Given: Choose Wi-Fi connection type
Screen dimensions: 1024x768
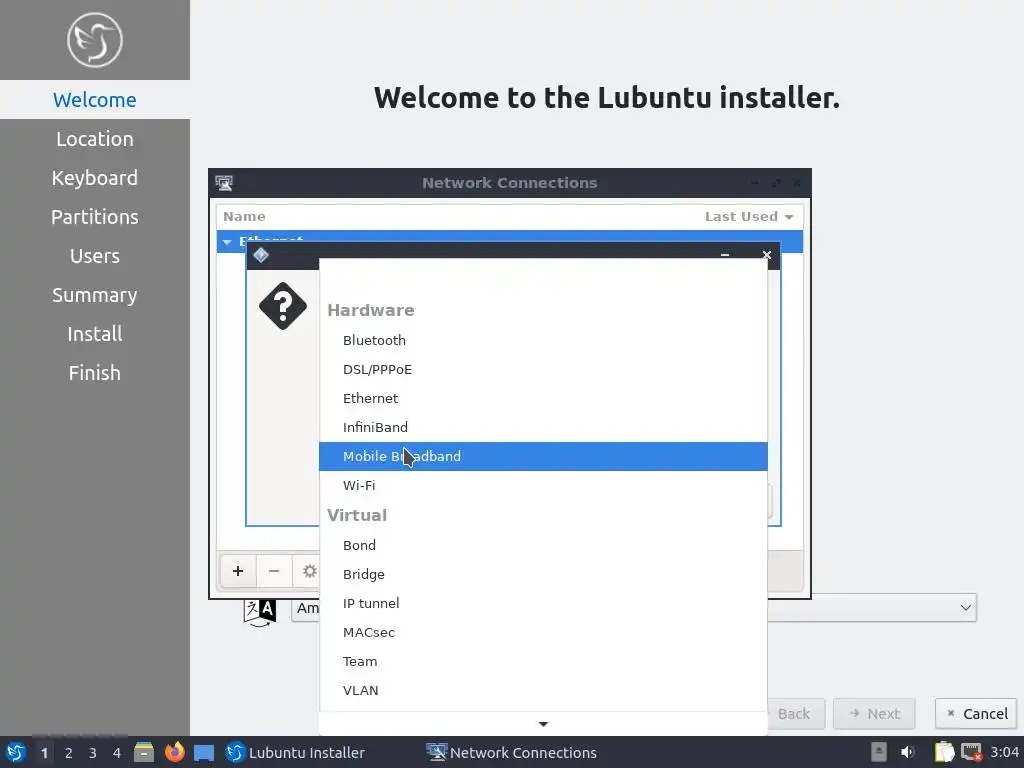Looking at the screenshot, I should pos(543,485).
